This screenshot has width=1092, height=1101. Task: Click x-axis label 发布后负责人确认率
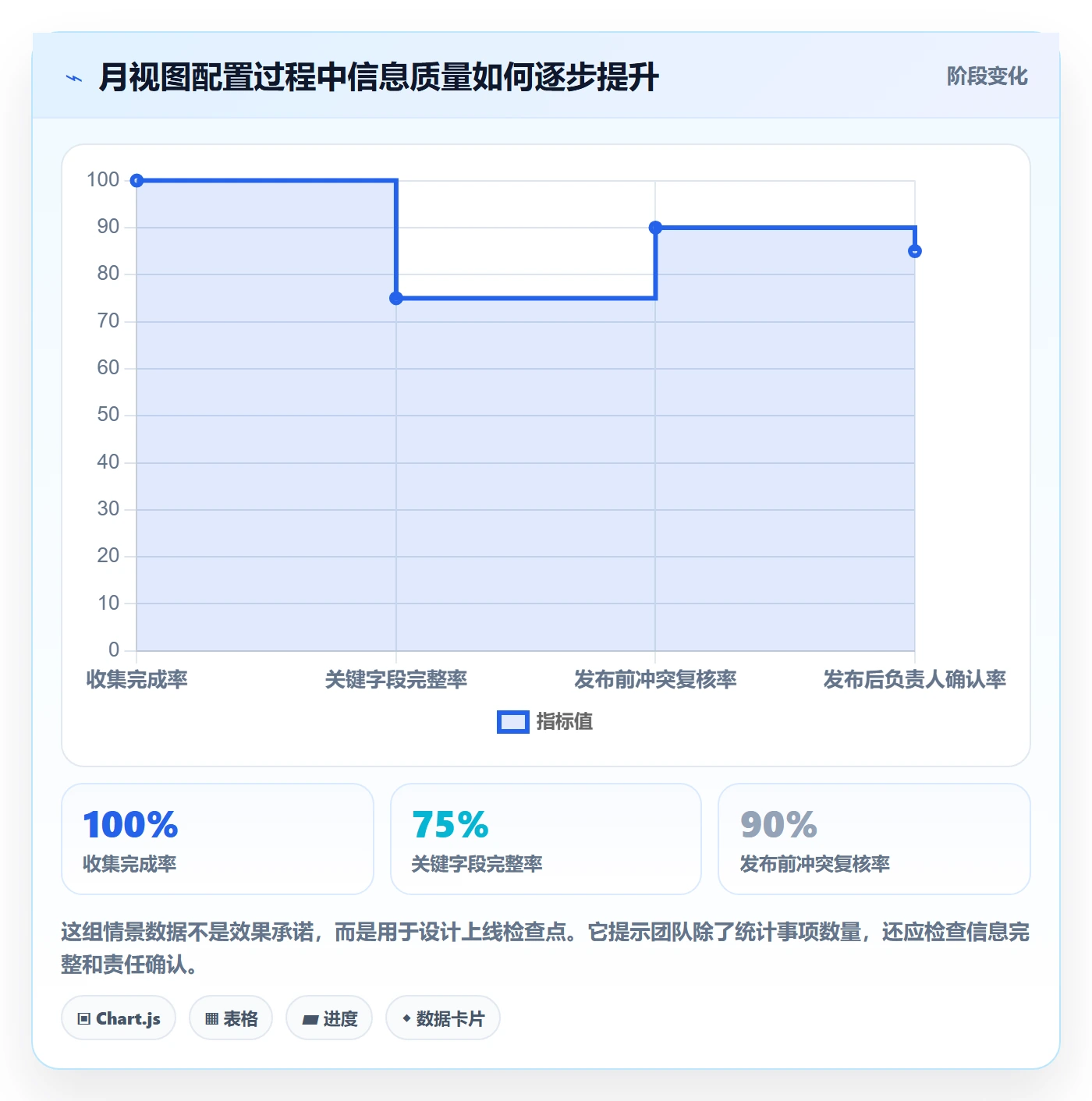point(915,680)
